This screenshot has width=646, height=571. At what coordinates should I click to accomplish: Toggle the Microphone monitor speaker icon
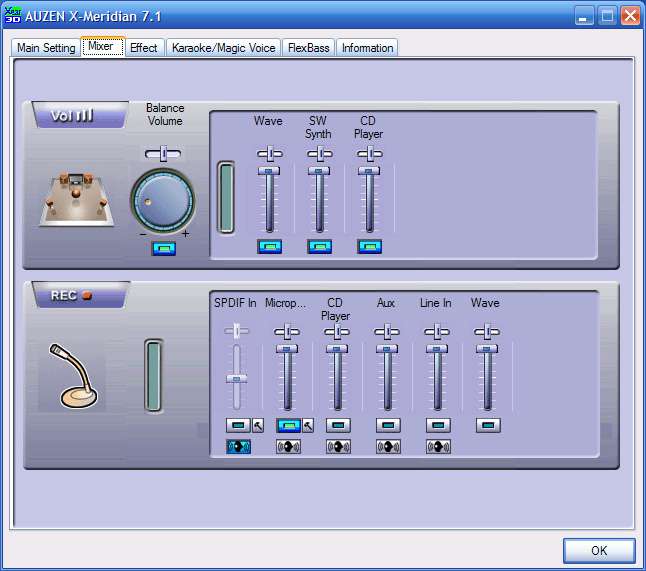288,447
